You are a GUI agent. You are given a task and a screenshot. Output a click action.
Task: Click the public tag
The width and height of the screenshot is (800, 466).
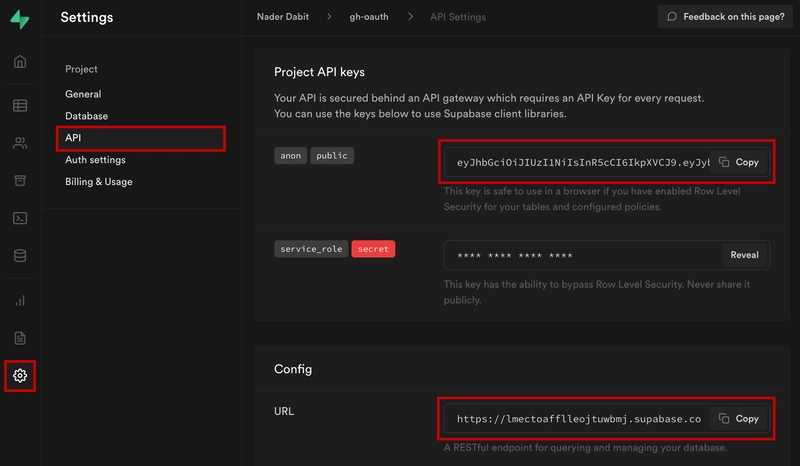(332, 156)
